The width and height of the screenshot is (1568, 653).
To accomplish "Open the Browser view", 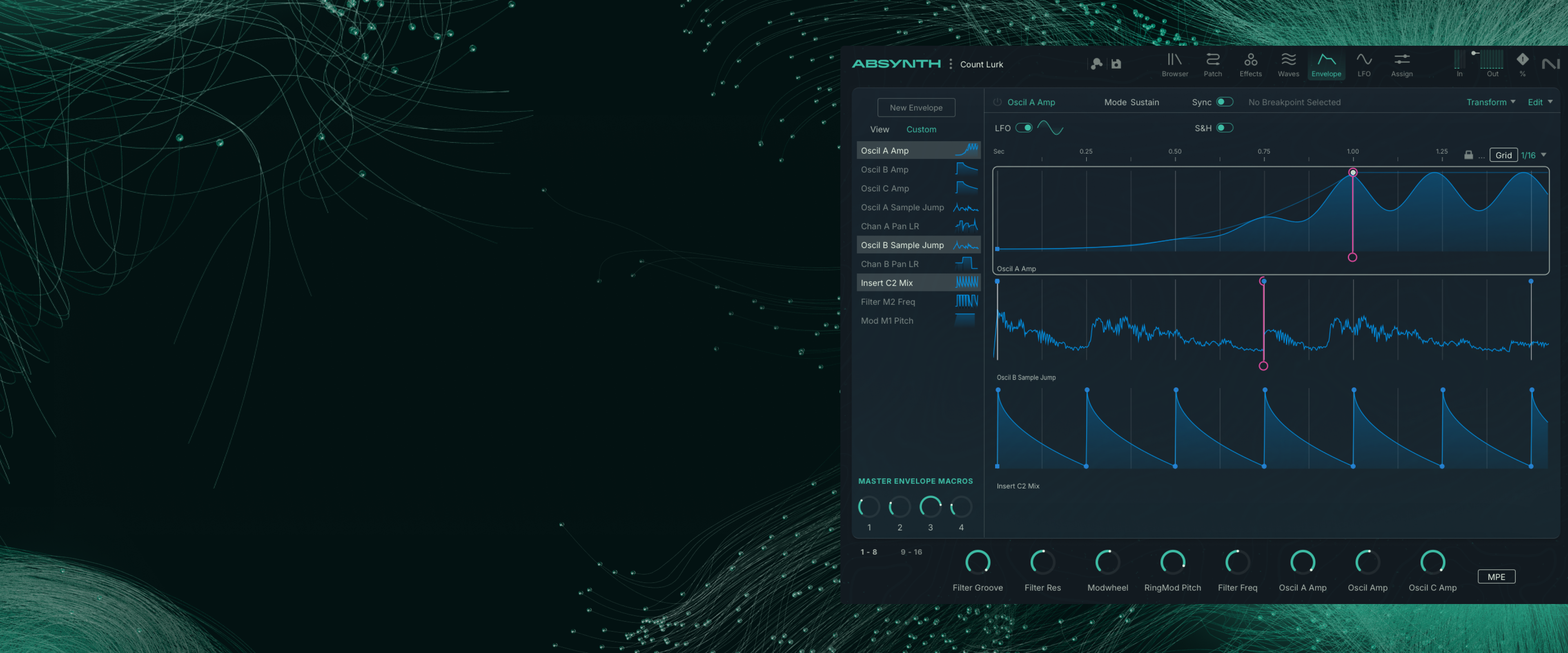I will coord(1174,64).
